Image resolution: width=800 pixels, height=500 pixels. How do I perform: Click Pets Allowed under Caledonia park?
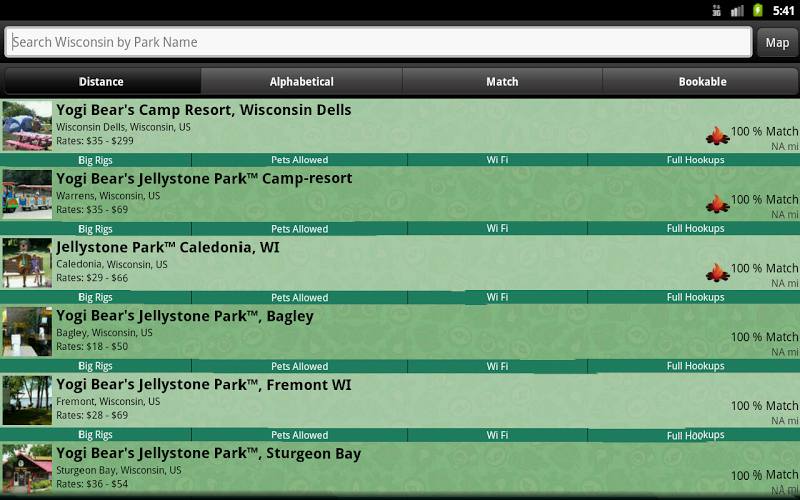coord(299,297)
